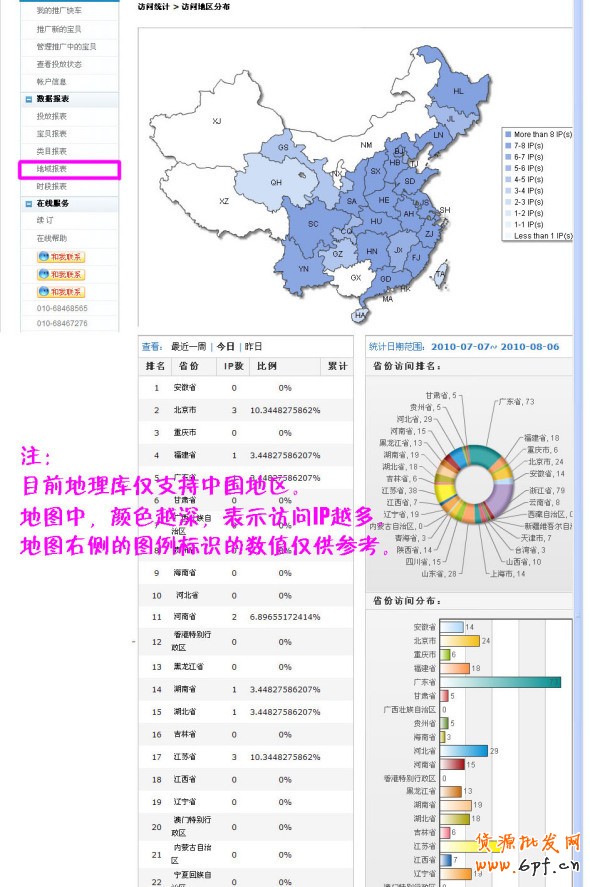
Task: Click 'More than 8 IP(s)' legend swatch
Action: tap(508, 135)
